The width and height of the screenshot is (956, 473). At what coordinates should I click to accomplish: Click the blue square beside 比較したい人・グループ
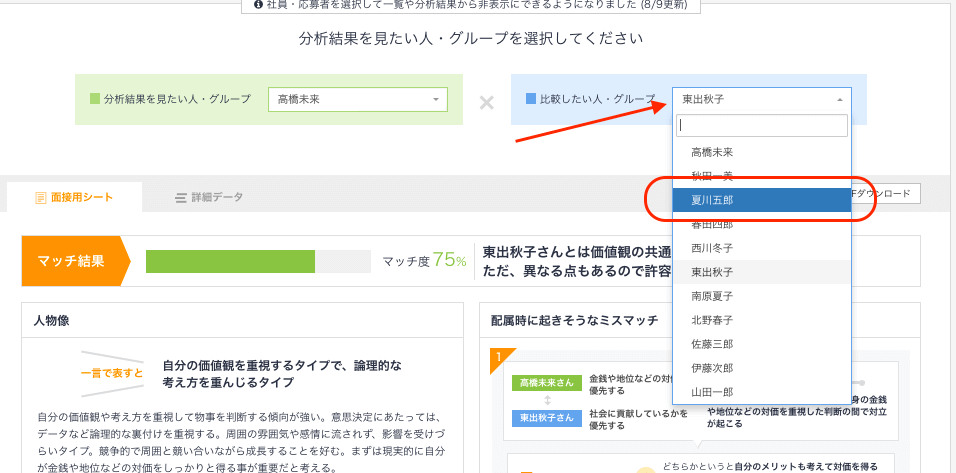tap(530, 100)
